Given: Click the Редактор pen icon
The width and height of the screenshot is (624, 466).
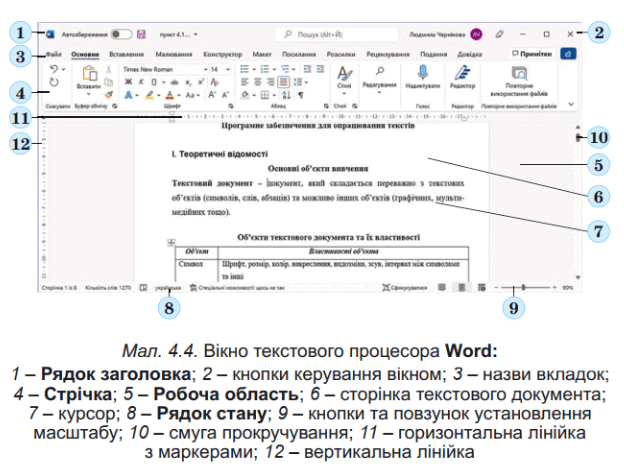Looking at the screenshot, I should 462,73.
